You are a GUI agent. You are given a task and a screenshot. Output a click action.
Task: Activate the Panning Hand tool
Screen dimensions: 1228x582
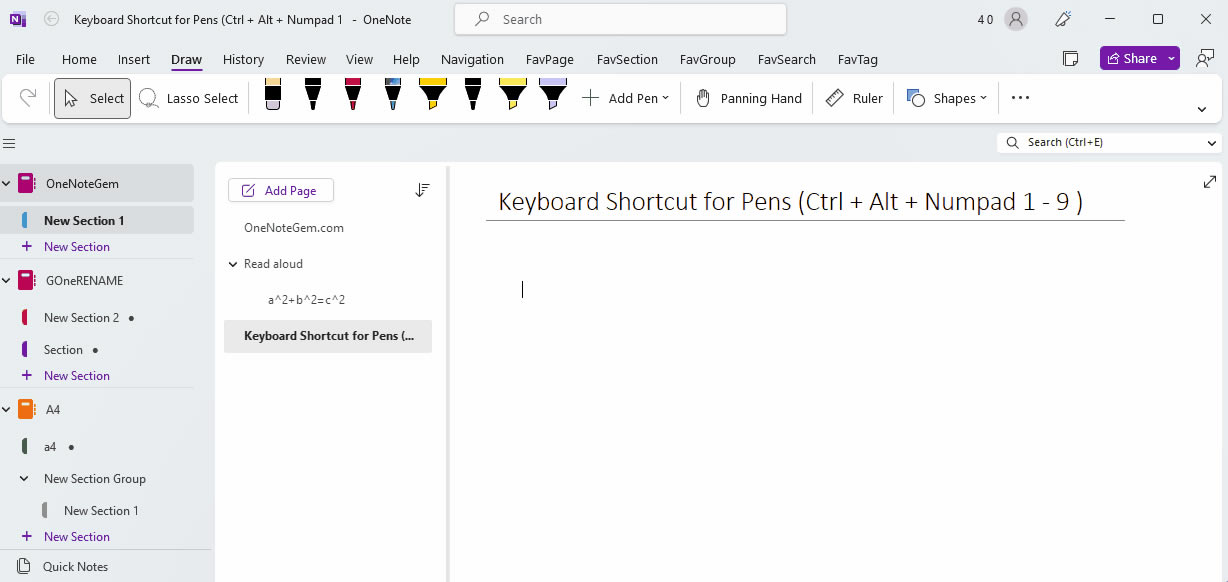pyautogui.click(x=747, y=97)
